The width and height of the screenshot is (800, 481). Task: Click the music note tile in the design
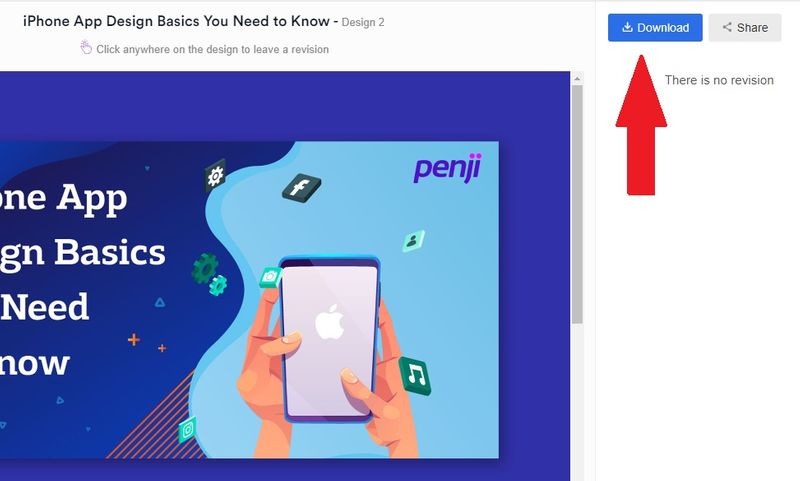(415, 376)
